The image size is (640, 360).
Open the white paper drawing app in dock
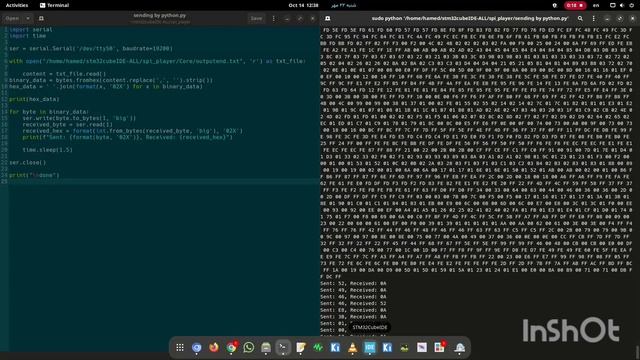click(x=422, y=347)
